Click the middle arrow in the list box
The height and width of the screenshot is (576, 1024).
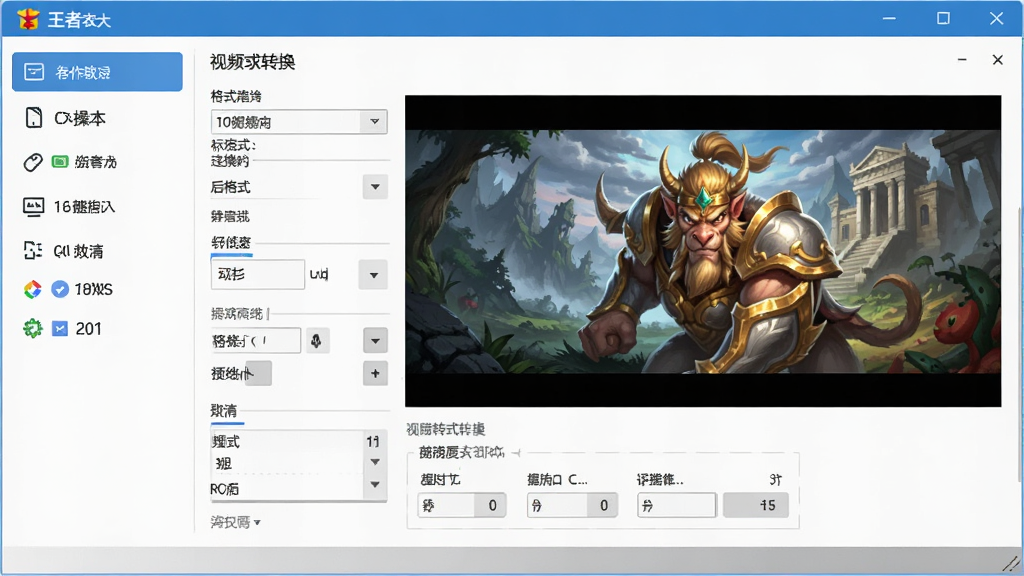tap(375, 462)
